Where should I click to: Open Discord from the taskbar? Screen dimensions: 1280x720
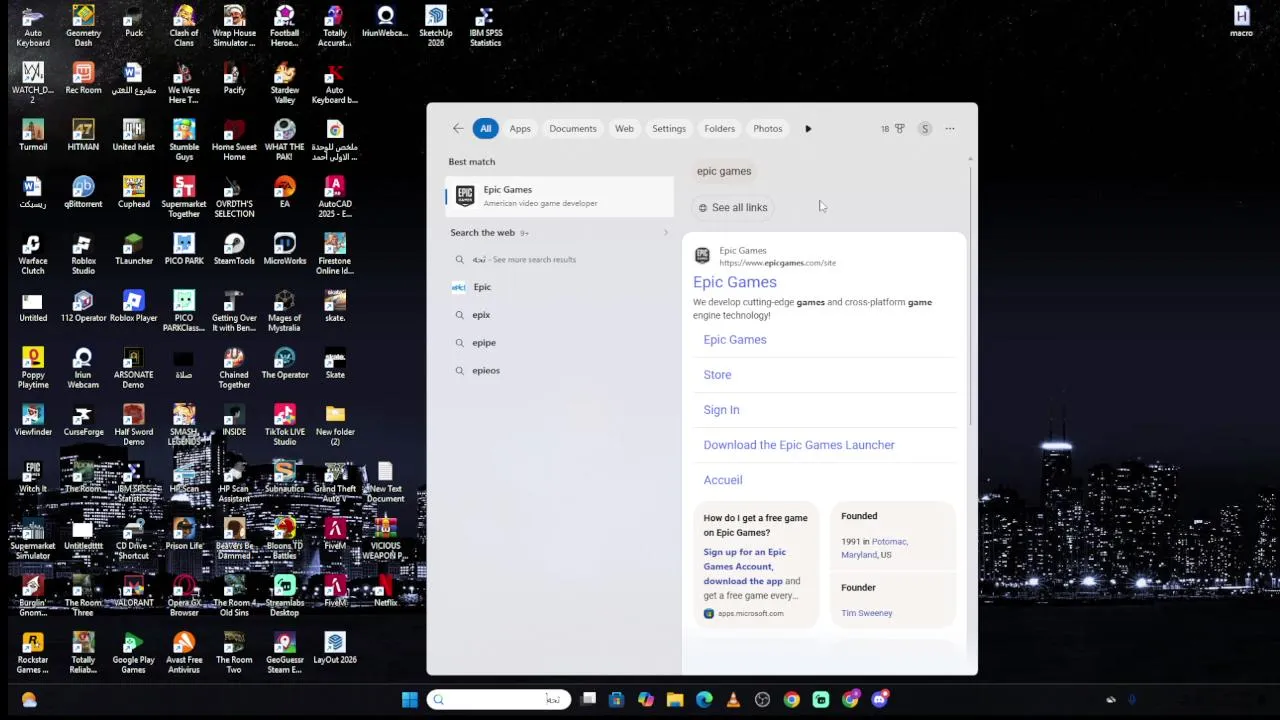(879, 700)
